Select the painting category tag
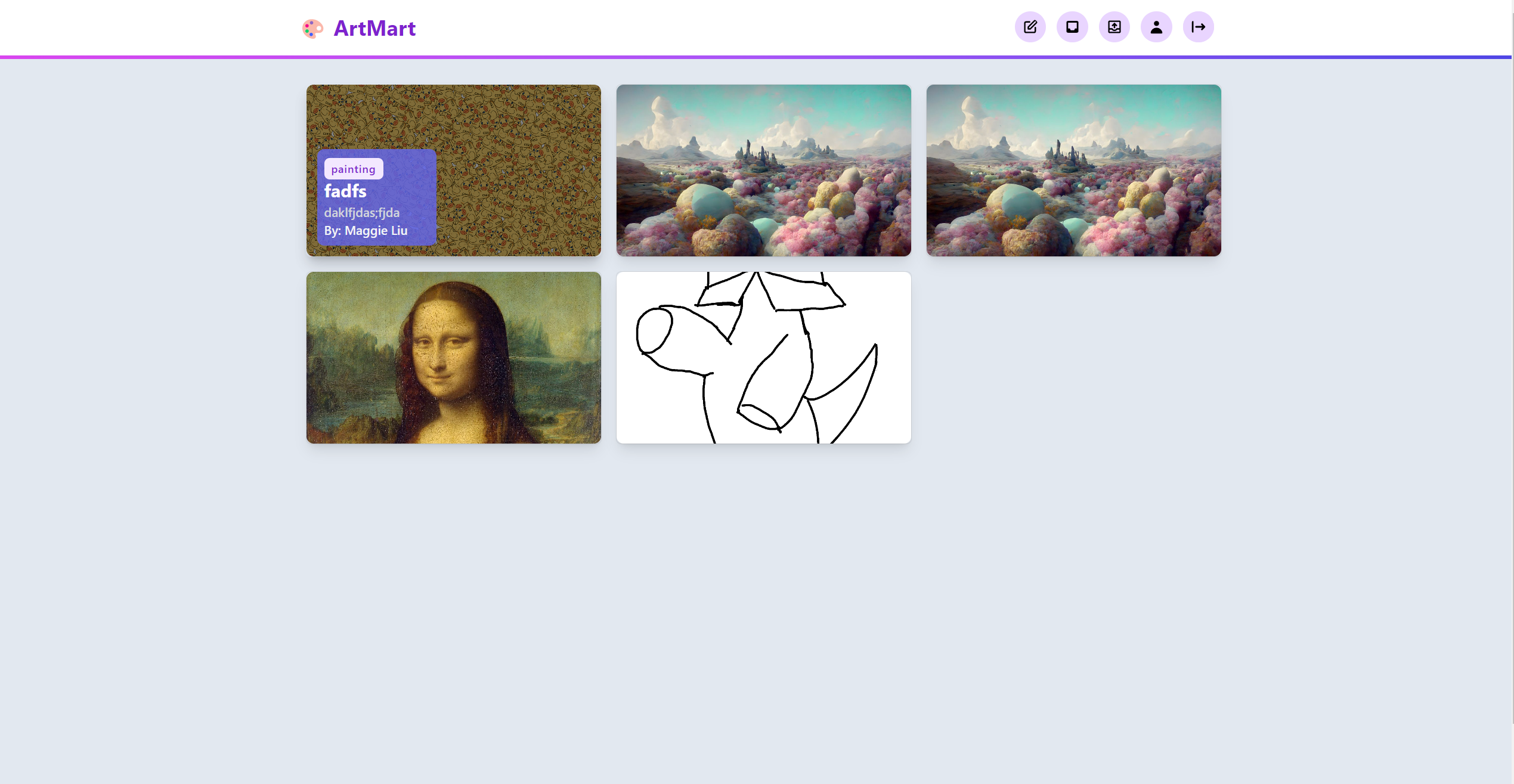 tap(353, 169)
